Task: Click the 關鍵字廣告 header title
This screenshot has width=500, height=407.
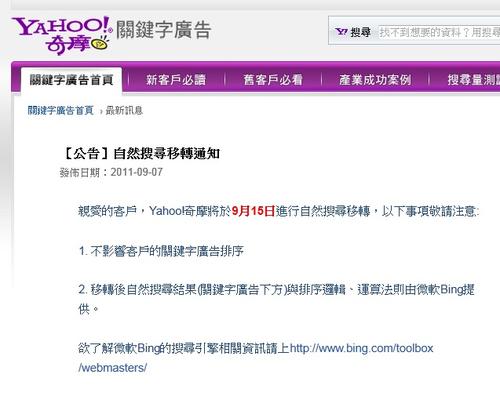Action: pos(163,30)
